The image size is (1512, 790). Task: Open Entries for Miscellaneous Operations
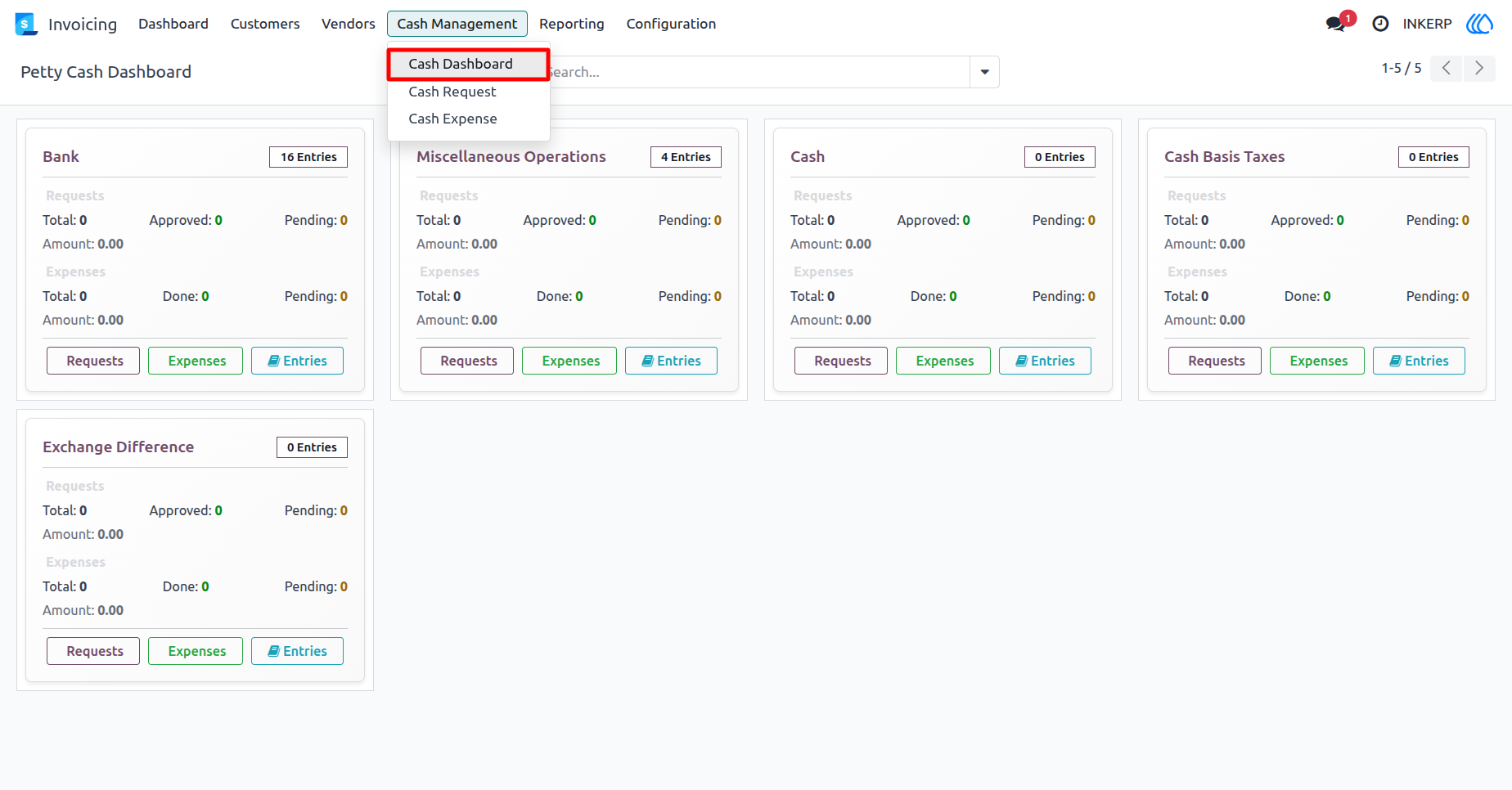tap(671, 361)
